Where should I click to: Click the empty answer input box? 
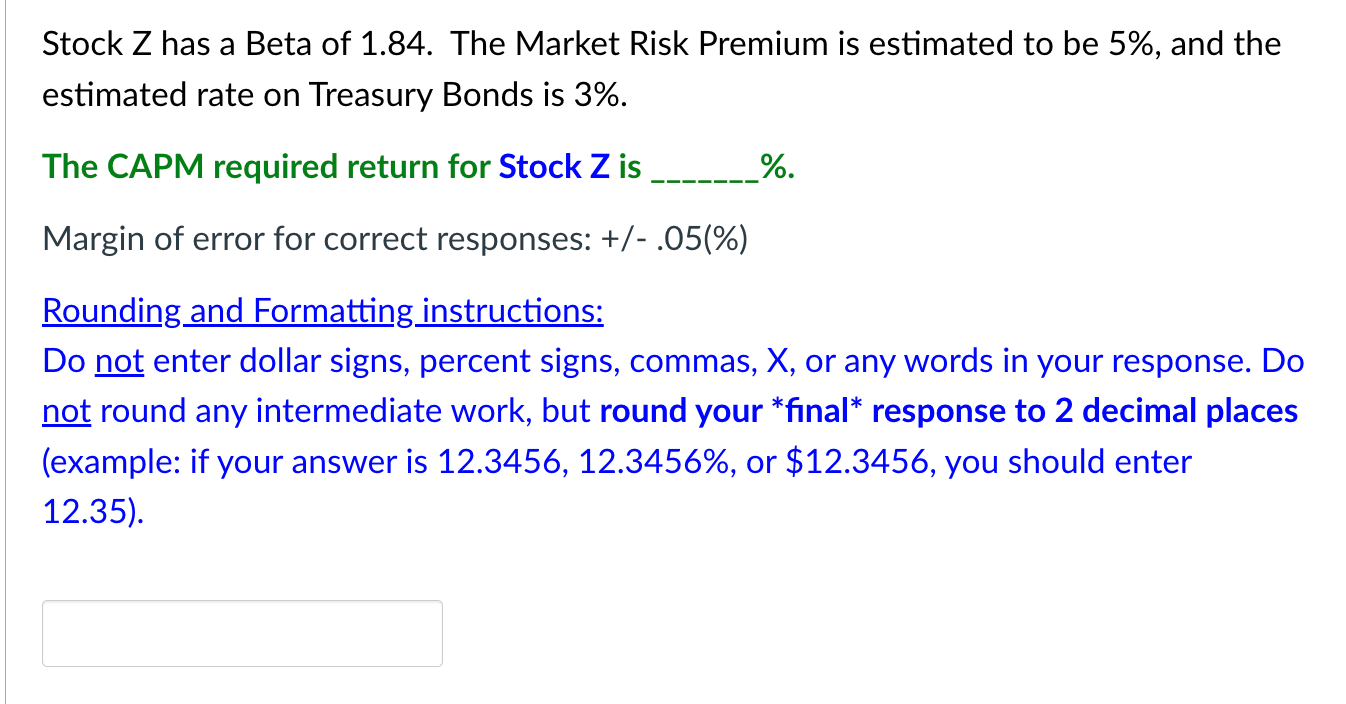pyautogui.click(x=242, y=633)
